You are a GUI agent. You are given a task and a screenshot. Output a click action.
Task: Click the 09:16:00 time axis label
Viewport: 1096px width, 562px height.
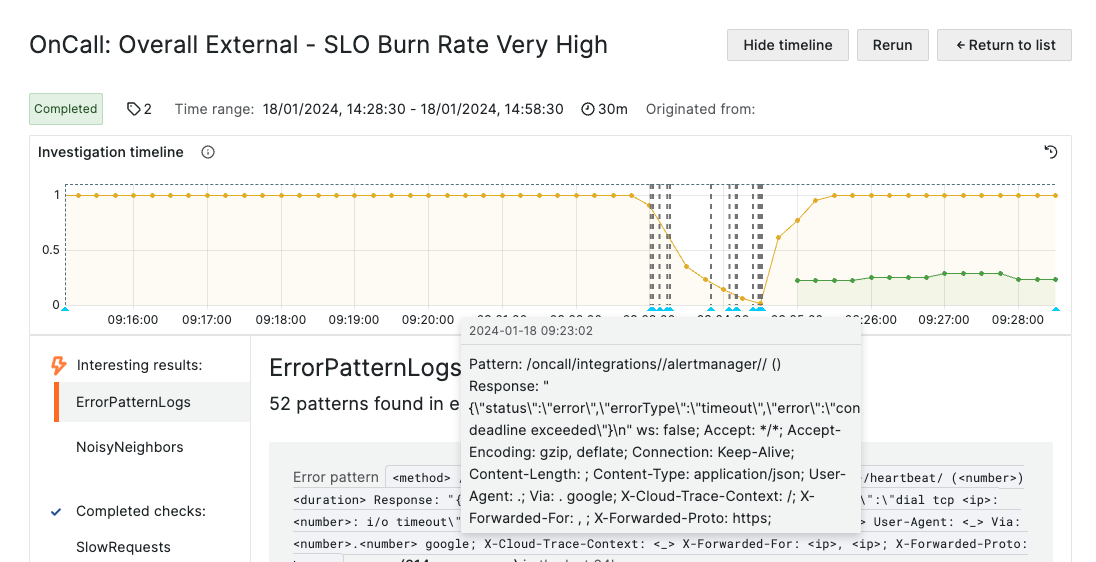(x=133, y=320)
